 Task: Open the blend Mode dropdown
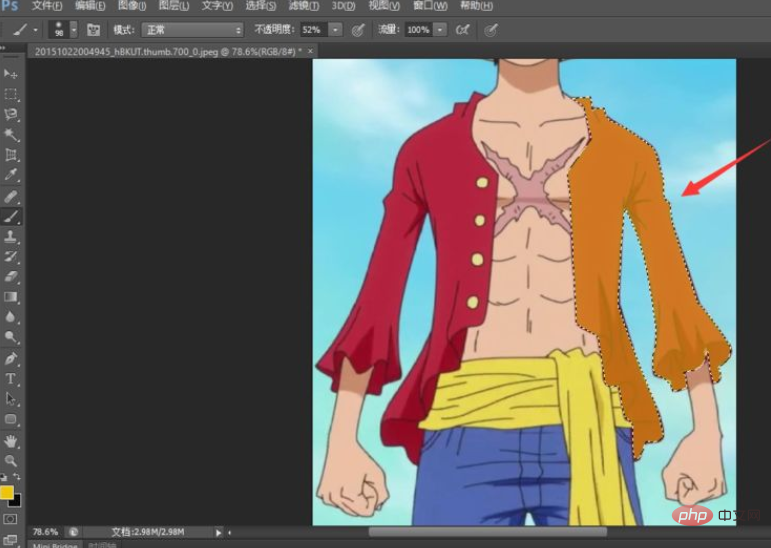coord(193,30)
